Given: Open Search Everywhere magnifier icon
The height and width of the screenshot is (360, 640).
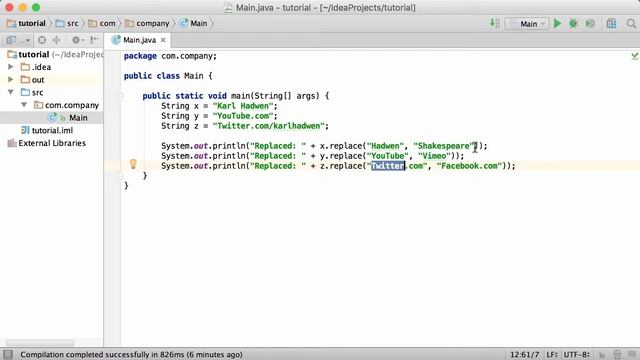Looking at the screenshot, I should (x=631, y=24).
